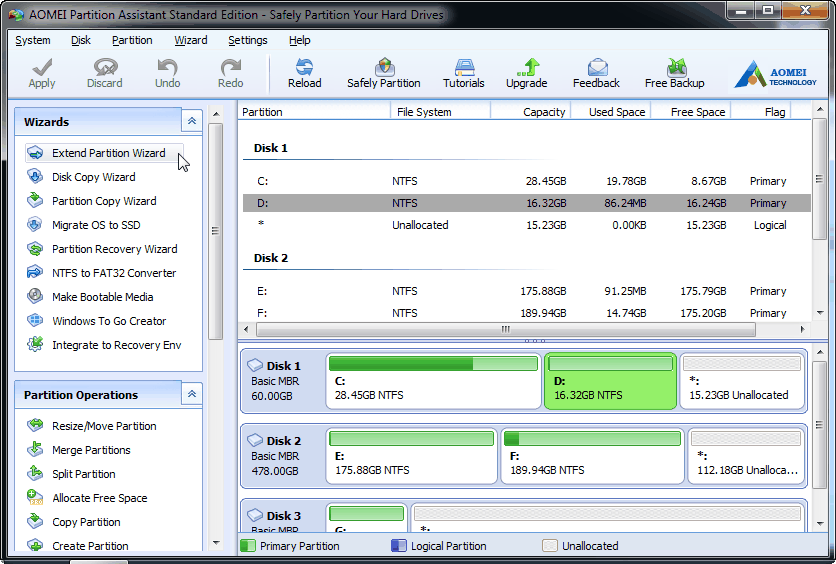Screen dimensions: 836x564
Task: Click the AOMEI Technology logo
Action: (775, 74)
